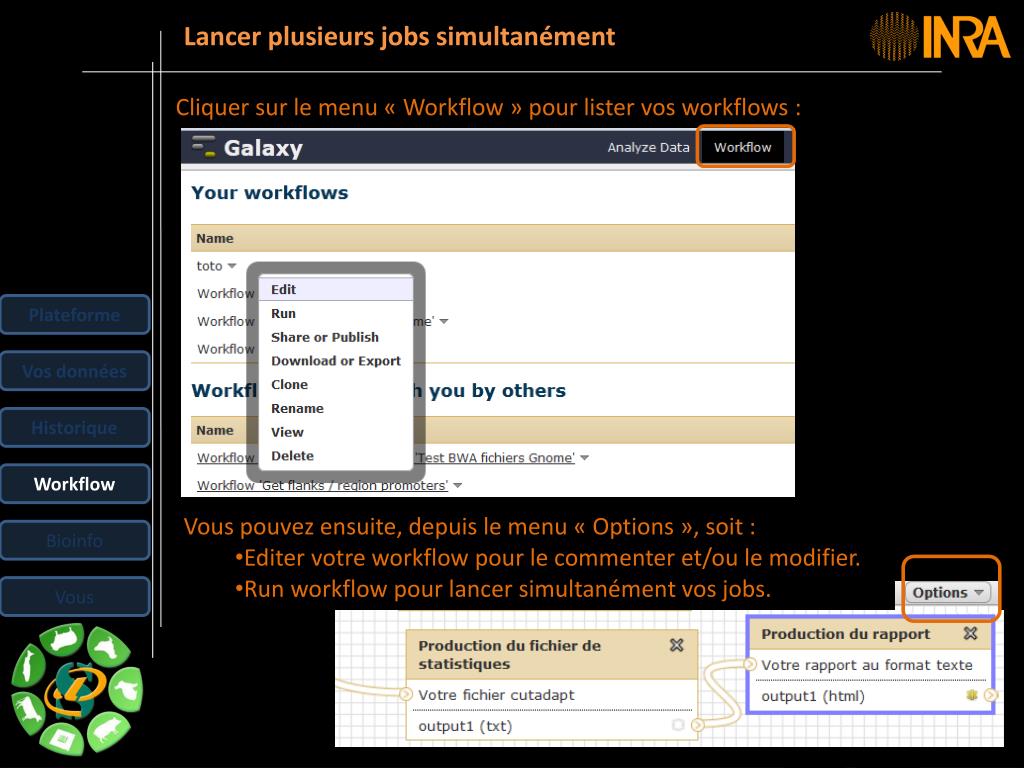1024x768 pixels.
Task: Go to the Bioinfo sidebar section
Action: [74, 541]
